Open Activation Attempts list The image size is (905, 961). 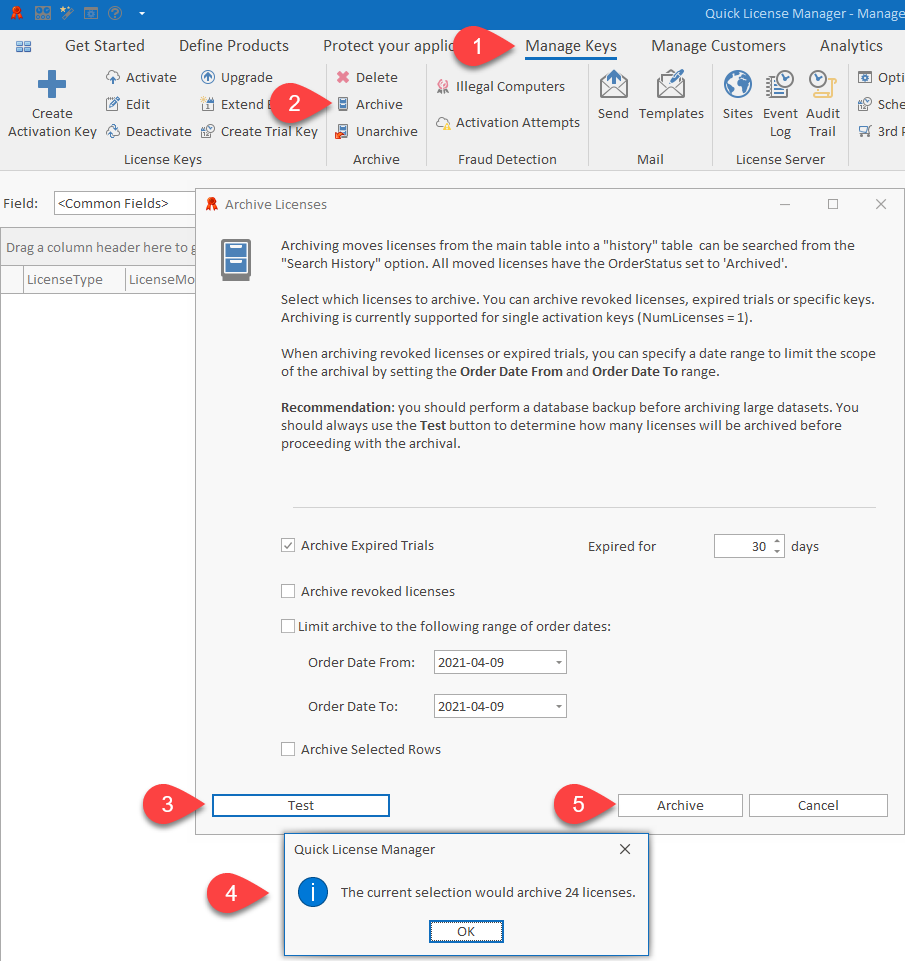tap(507, 123)
